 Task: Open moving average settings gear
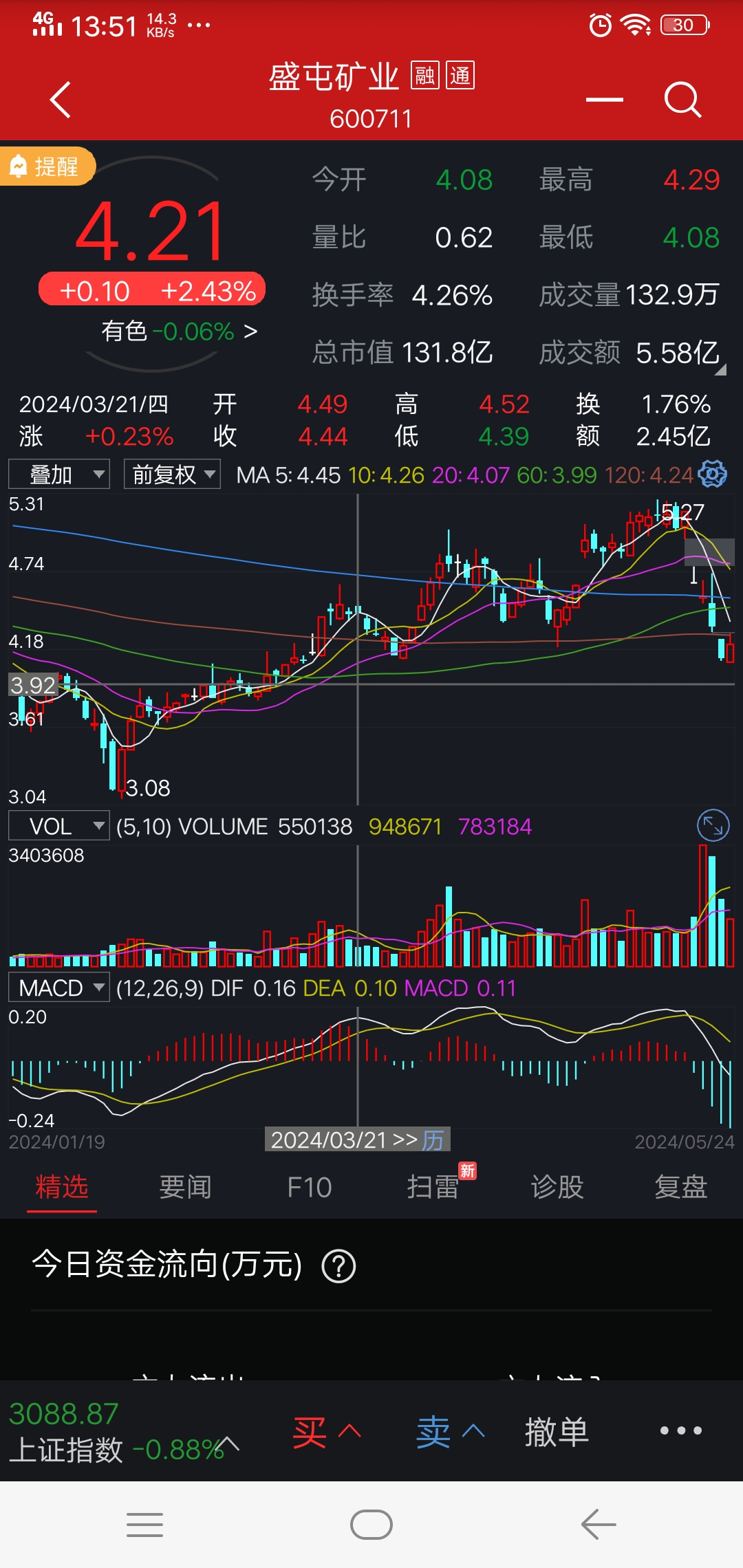(x=713, y=474)
